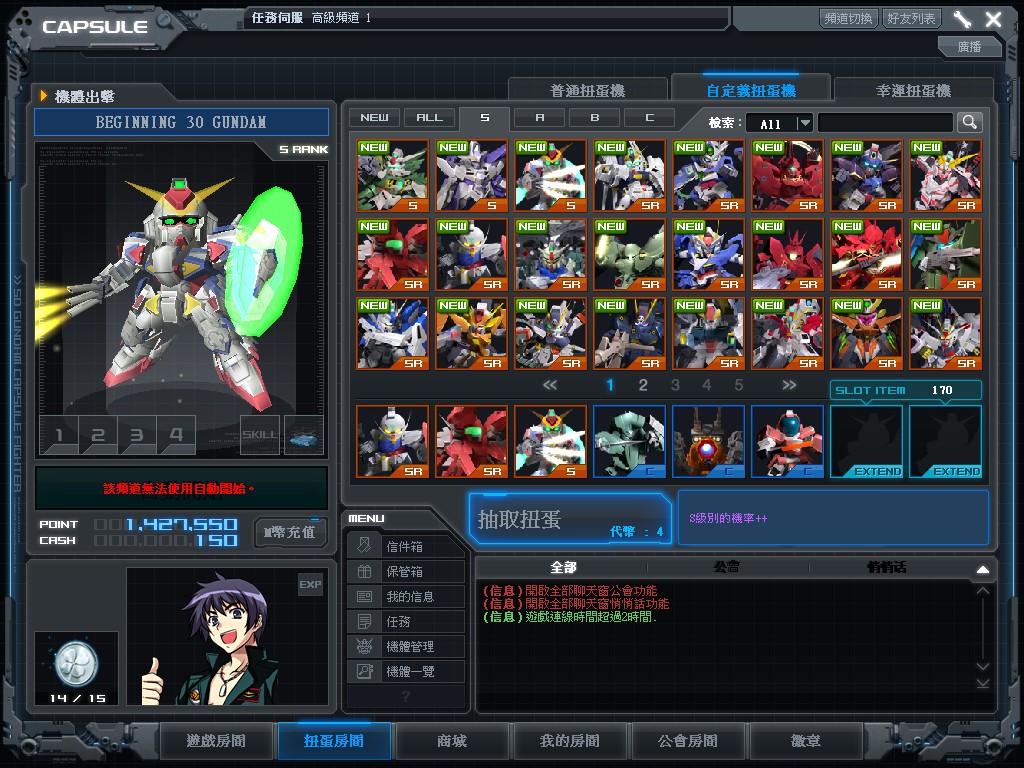Toggle the NEW filter button
The height and width of the screenshot is (768, 1024).
374,117
